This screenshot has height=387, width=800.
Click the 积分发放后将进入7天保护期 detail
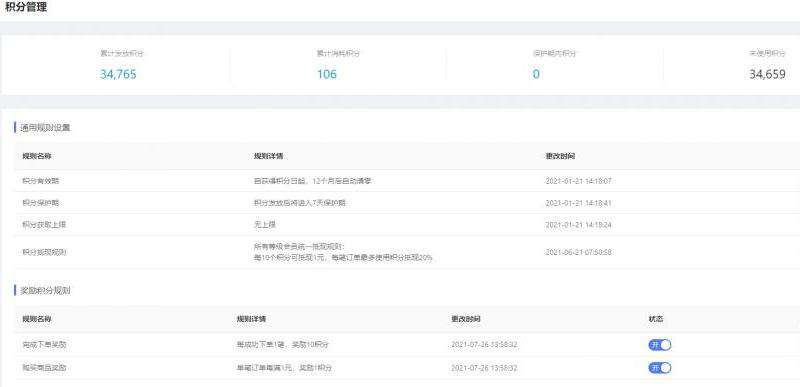[300, 203]
